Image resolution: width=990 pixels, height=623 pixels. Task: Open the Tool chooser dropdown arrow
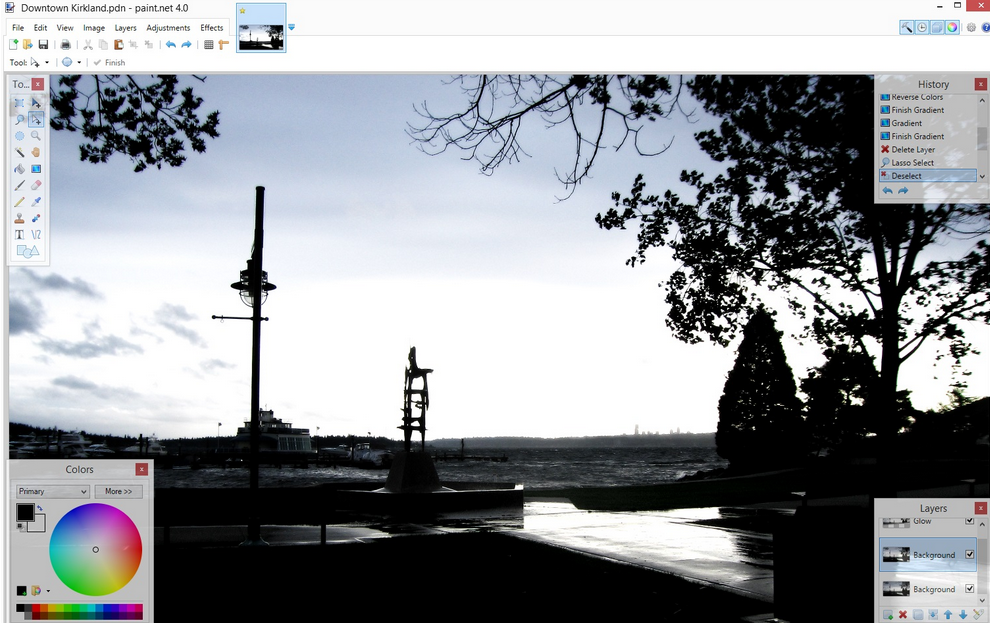click(x=47, y=62)
